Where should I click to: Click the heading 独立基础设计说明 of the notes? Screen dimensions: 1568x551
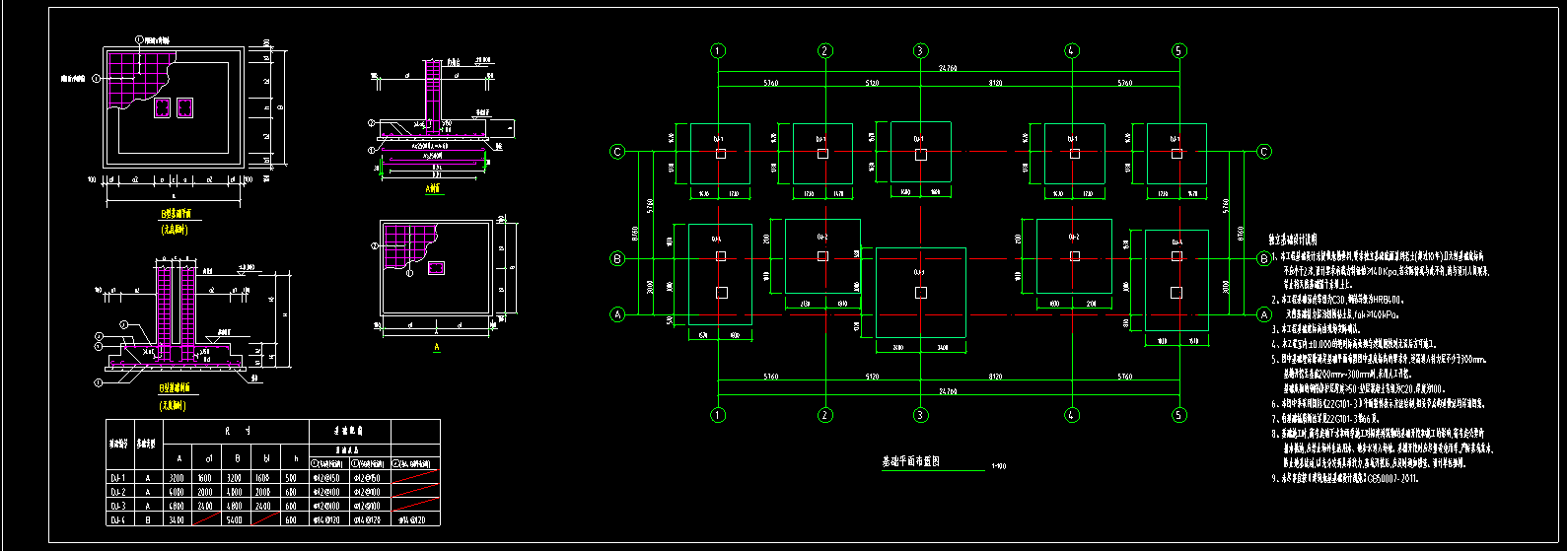coord(1292,239)
